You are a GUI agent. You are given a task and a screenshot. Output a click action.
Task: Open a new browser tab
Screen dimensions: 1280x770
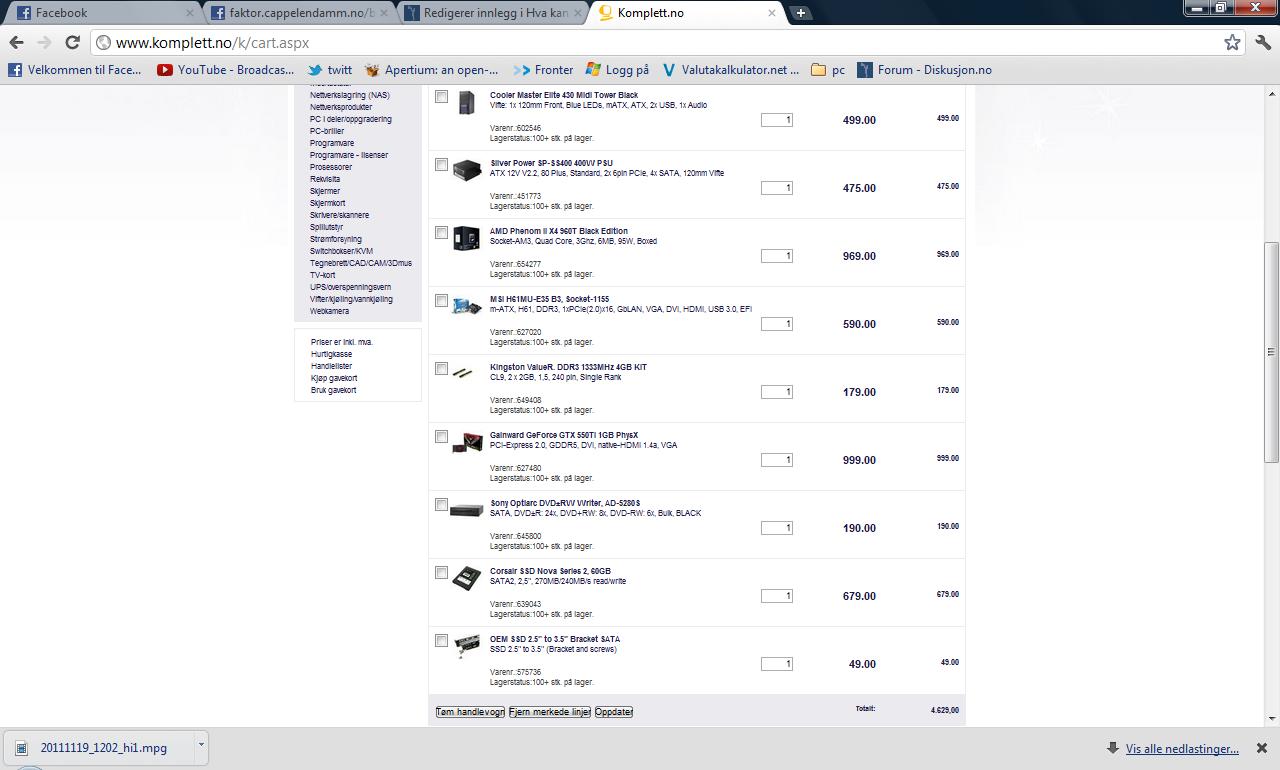click(801, 13)
